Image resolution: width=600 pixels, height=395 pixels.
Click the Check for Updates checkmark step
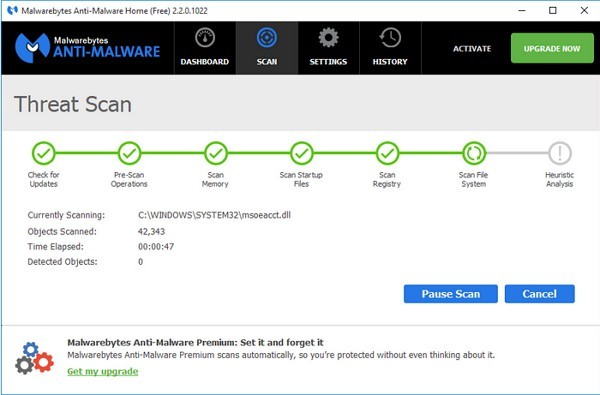[43, 153]
